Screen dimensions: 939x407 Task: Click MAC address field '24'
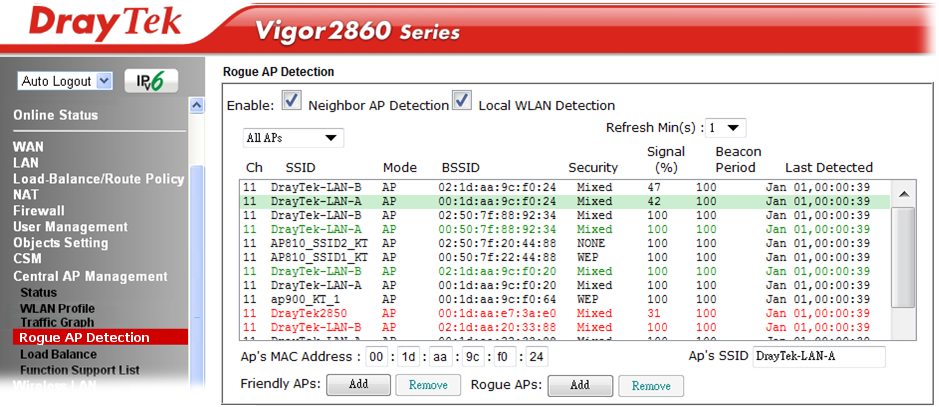tap(537, 357)
